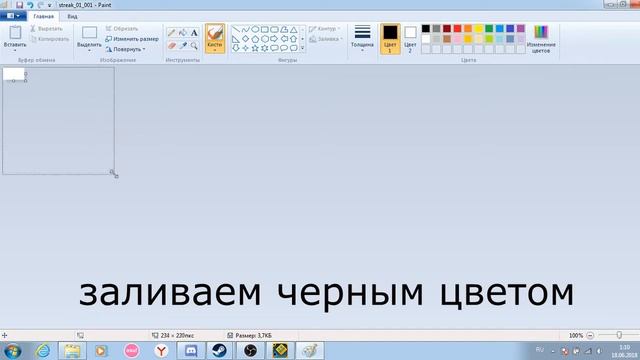Click the Save icon in the title bar
Image resolution: width=640 pixels, height=360 pixels.
coord(19,5)
